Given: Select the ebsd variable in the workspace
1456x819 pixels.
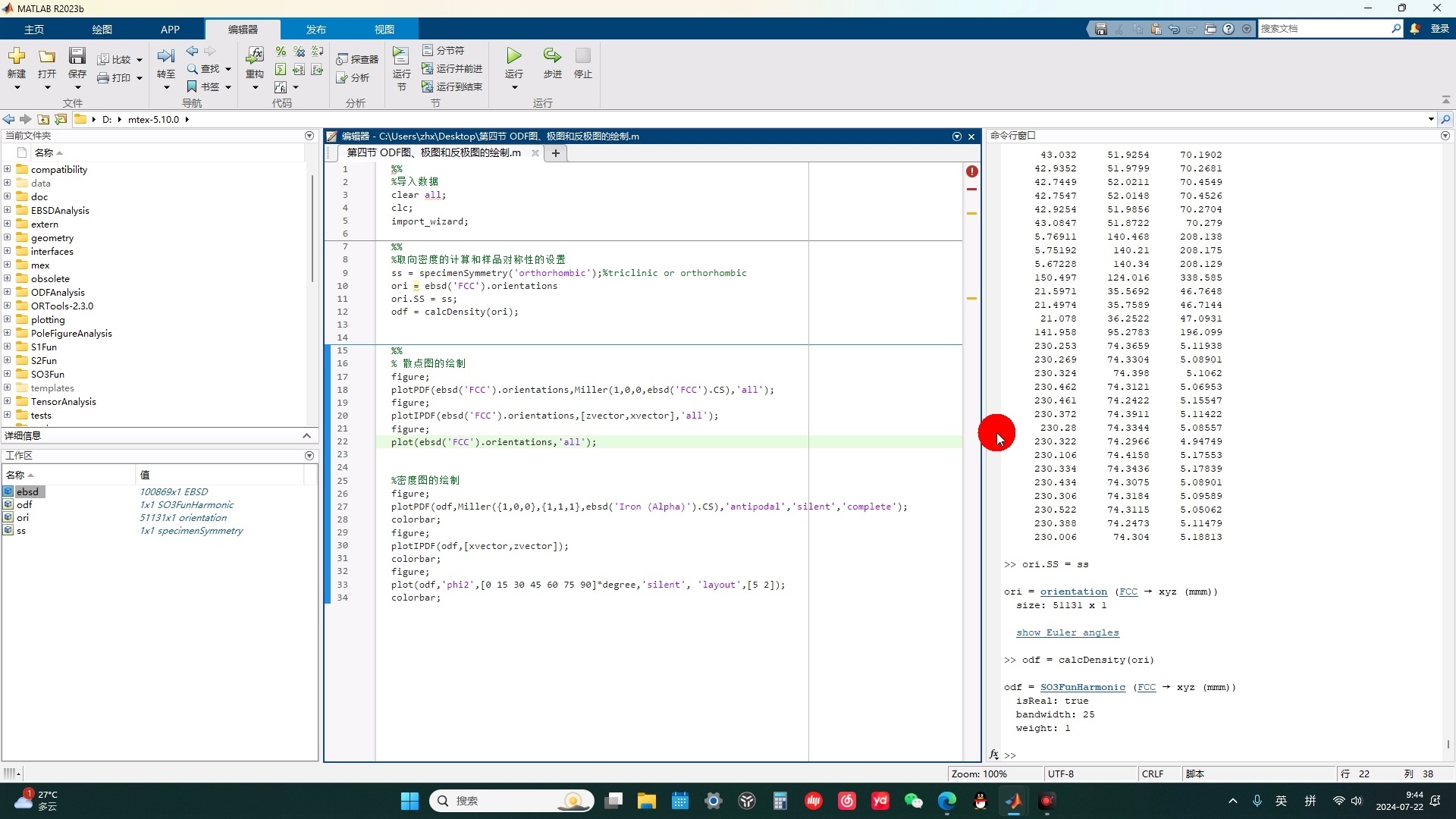Looking at the screenshot, I should (x=27, y=492).
